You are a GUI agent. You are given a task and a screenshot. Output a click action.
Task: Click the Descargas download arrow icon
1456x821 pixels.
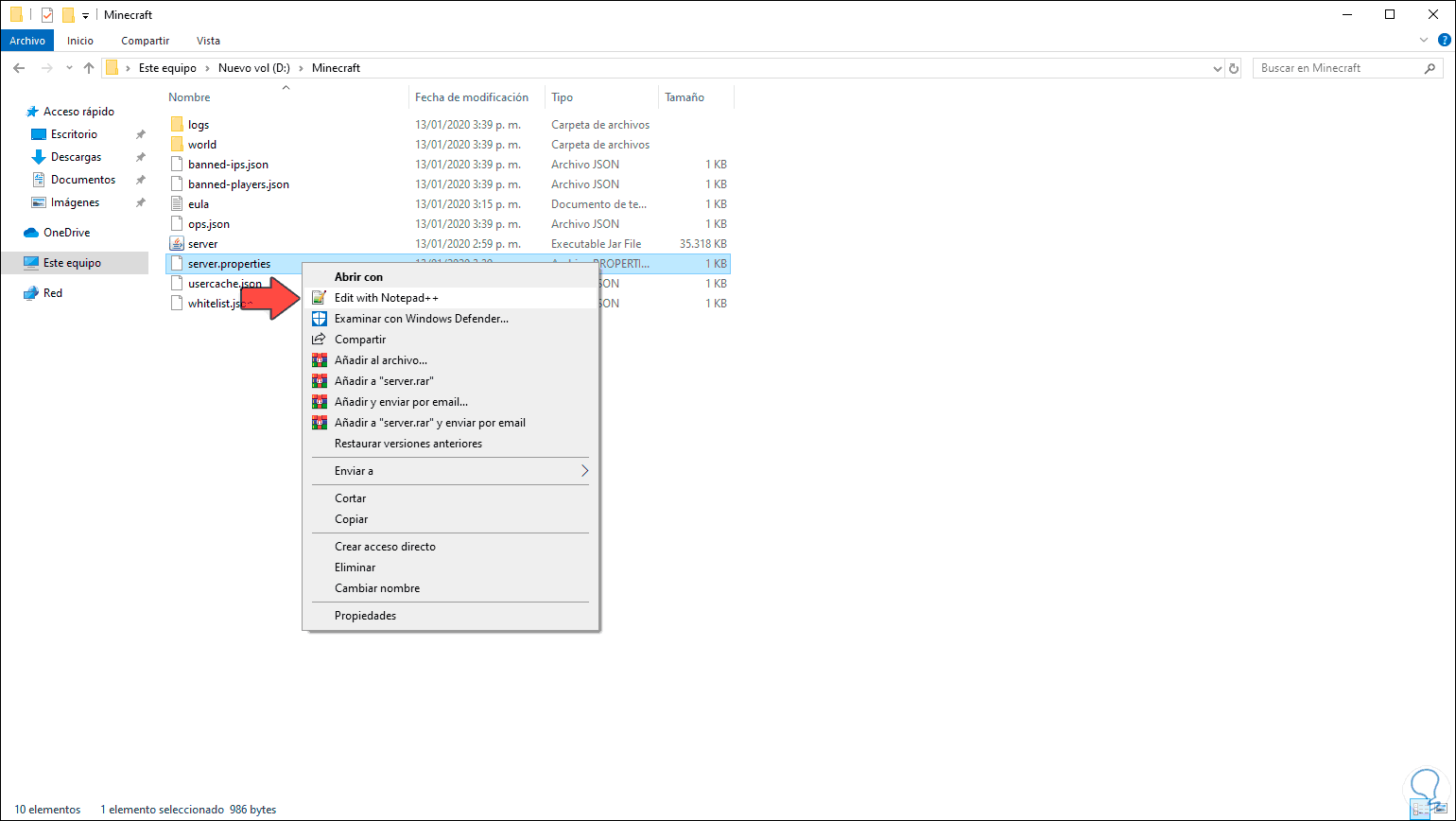point(39,157)
